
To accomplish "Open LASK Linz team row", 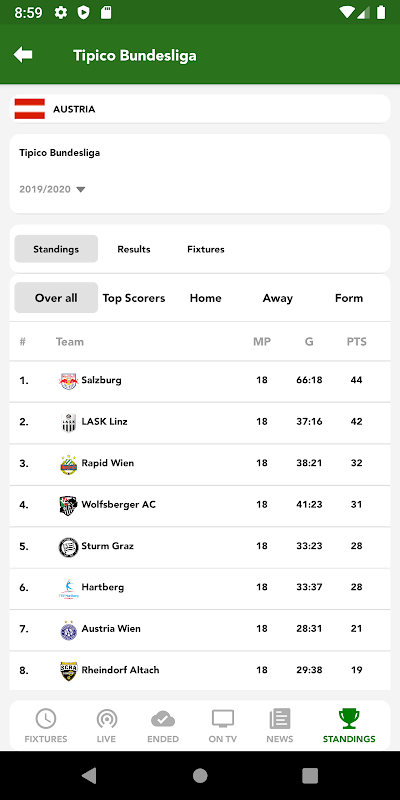I will [x=200, y=422].
